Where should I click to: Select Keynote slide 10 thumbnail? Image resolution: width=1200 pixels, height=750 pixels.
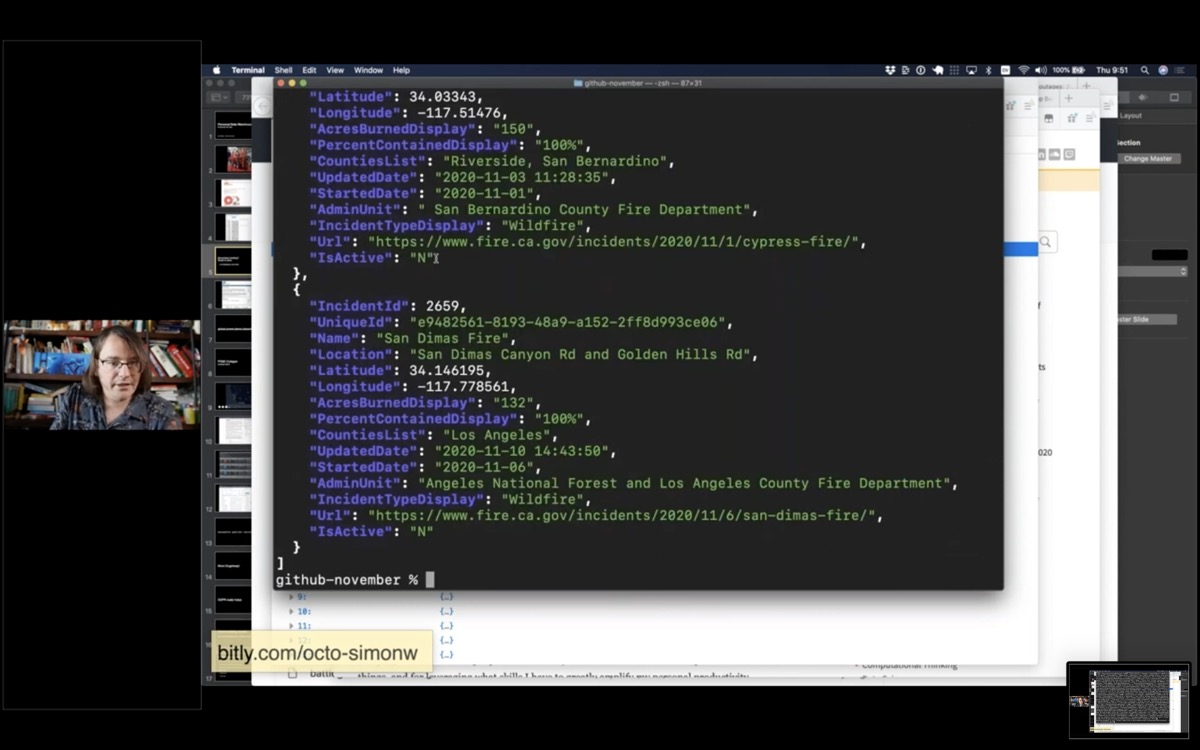pyautogui.click(x=233, y=431)
